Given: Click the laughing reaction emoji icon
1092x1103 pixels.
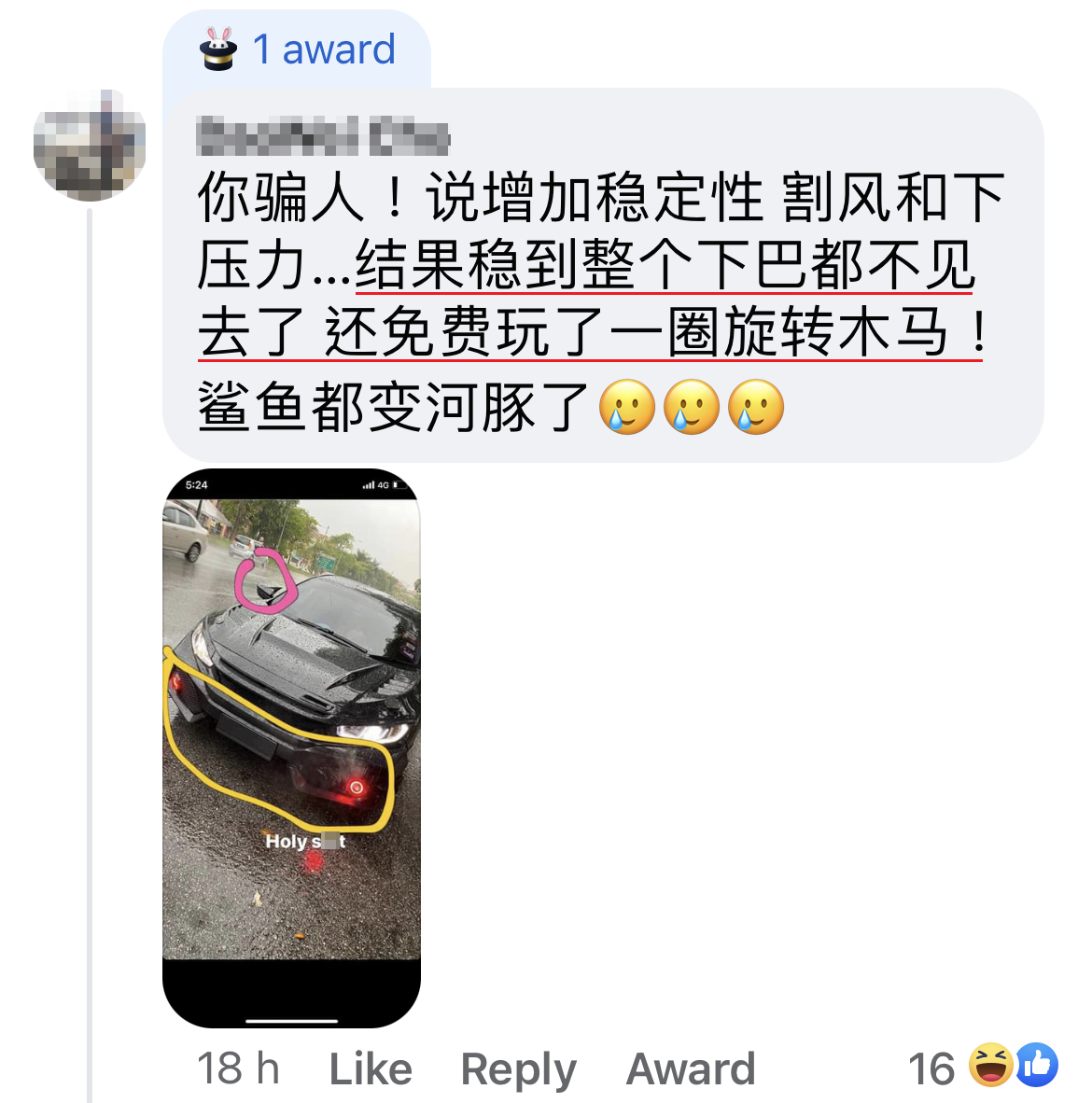Looking at the screenshot, I should [x=990, y=1065].
